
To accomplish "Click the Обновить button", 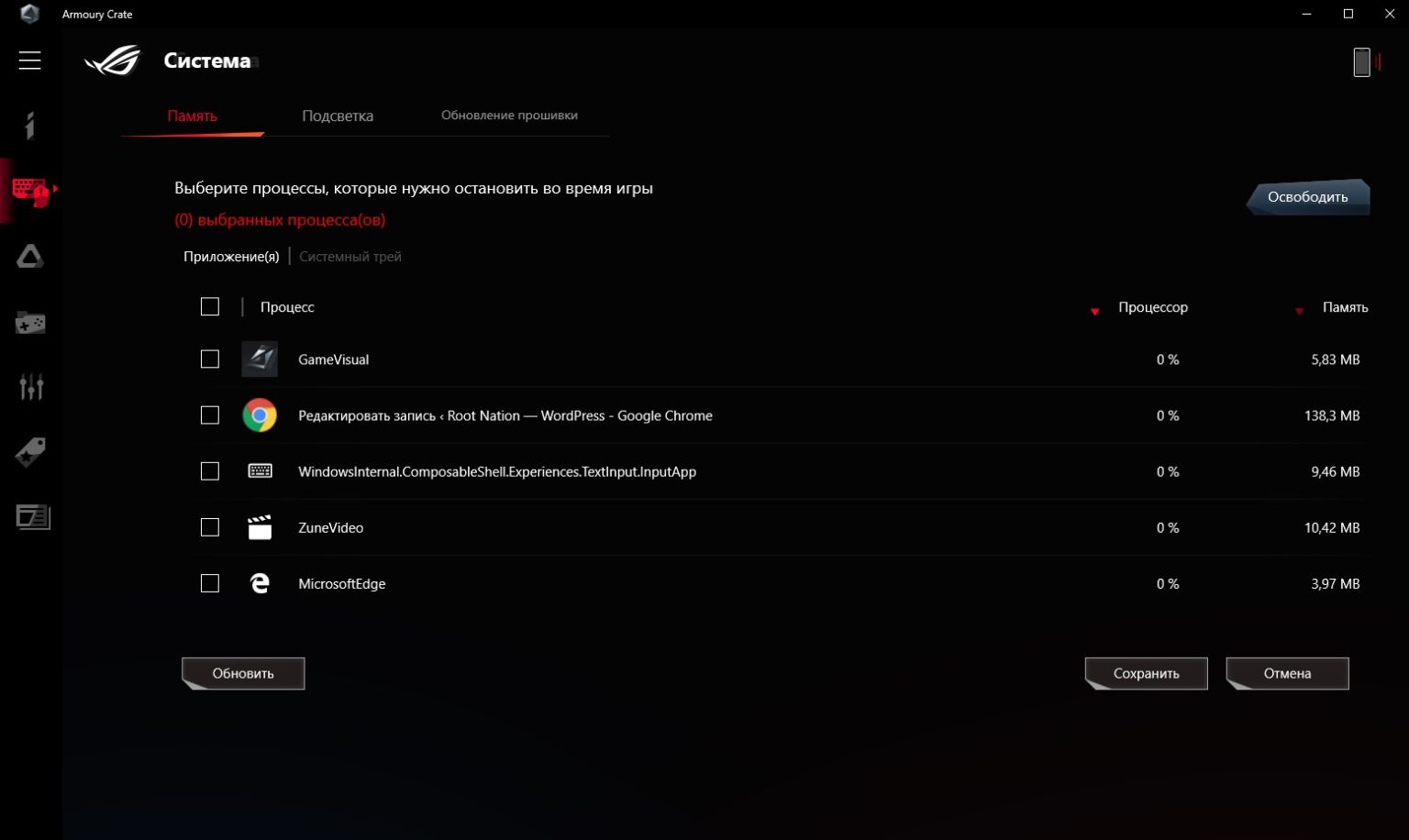I will (243, 673).
